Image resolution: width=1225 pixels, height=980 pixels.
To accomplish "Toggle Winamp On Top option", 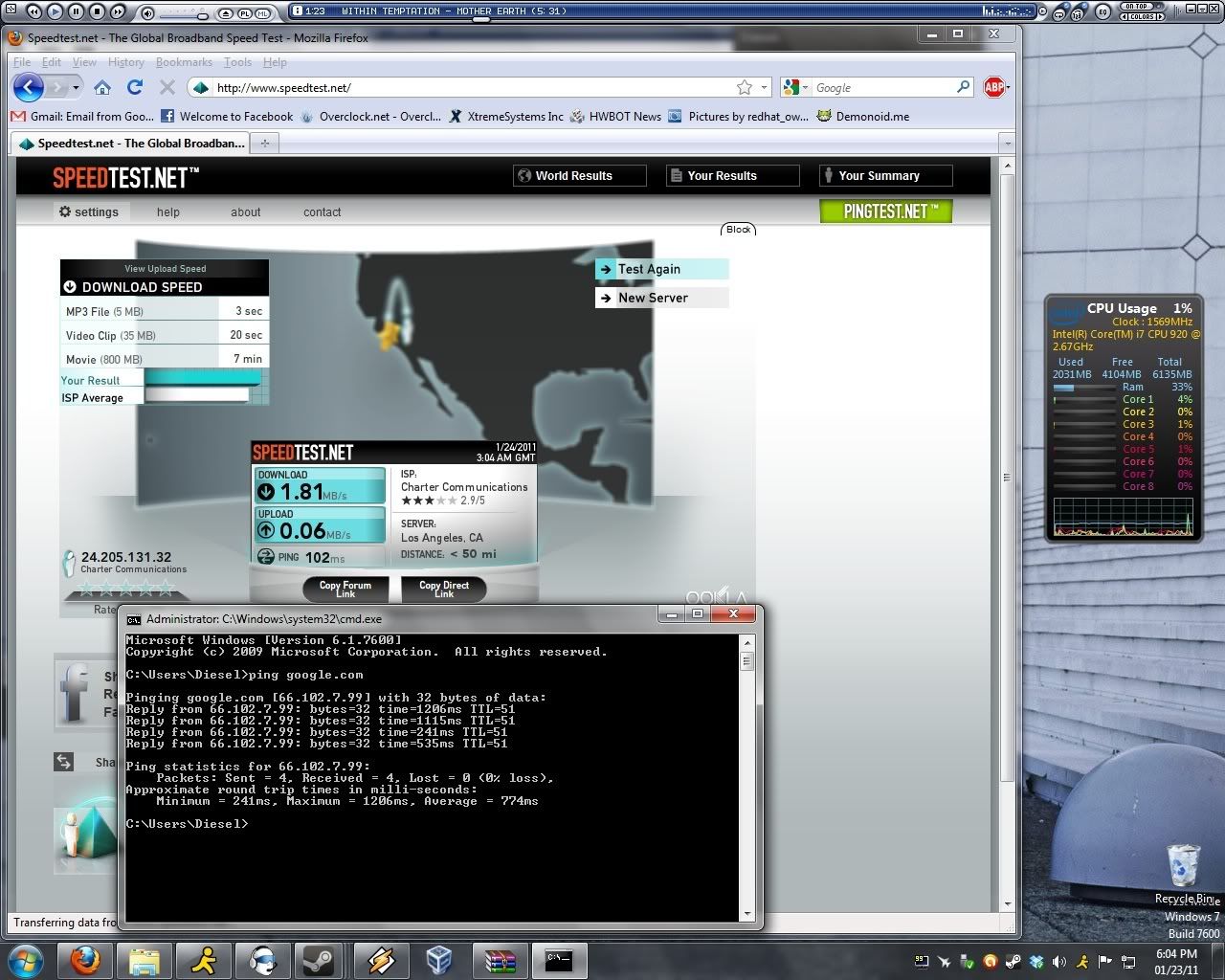I will click(1136, 6).
